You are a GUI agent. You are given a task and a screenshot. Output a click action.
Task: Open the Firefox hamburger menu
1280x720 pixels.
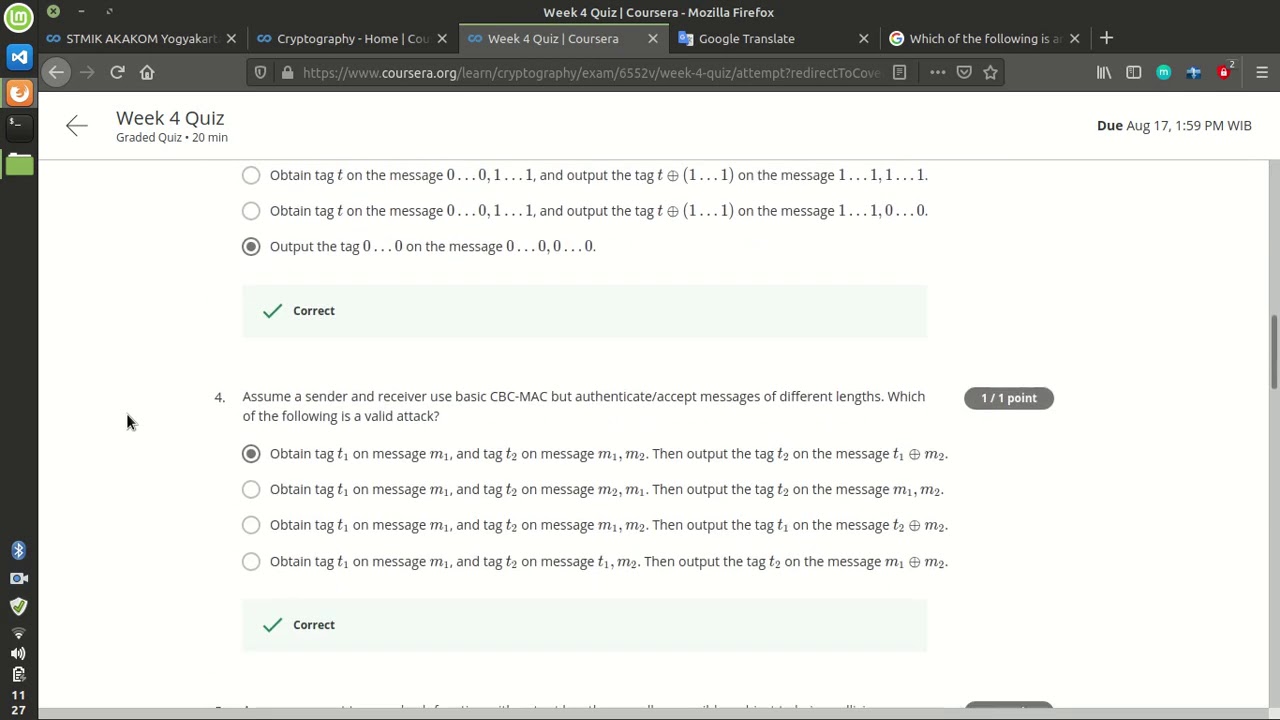[x=1261, y=72]
